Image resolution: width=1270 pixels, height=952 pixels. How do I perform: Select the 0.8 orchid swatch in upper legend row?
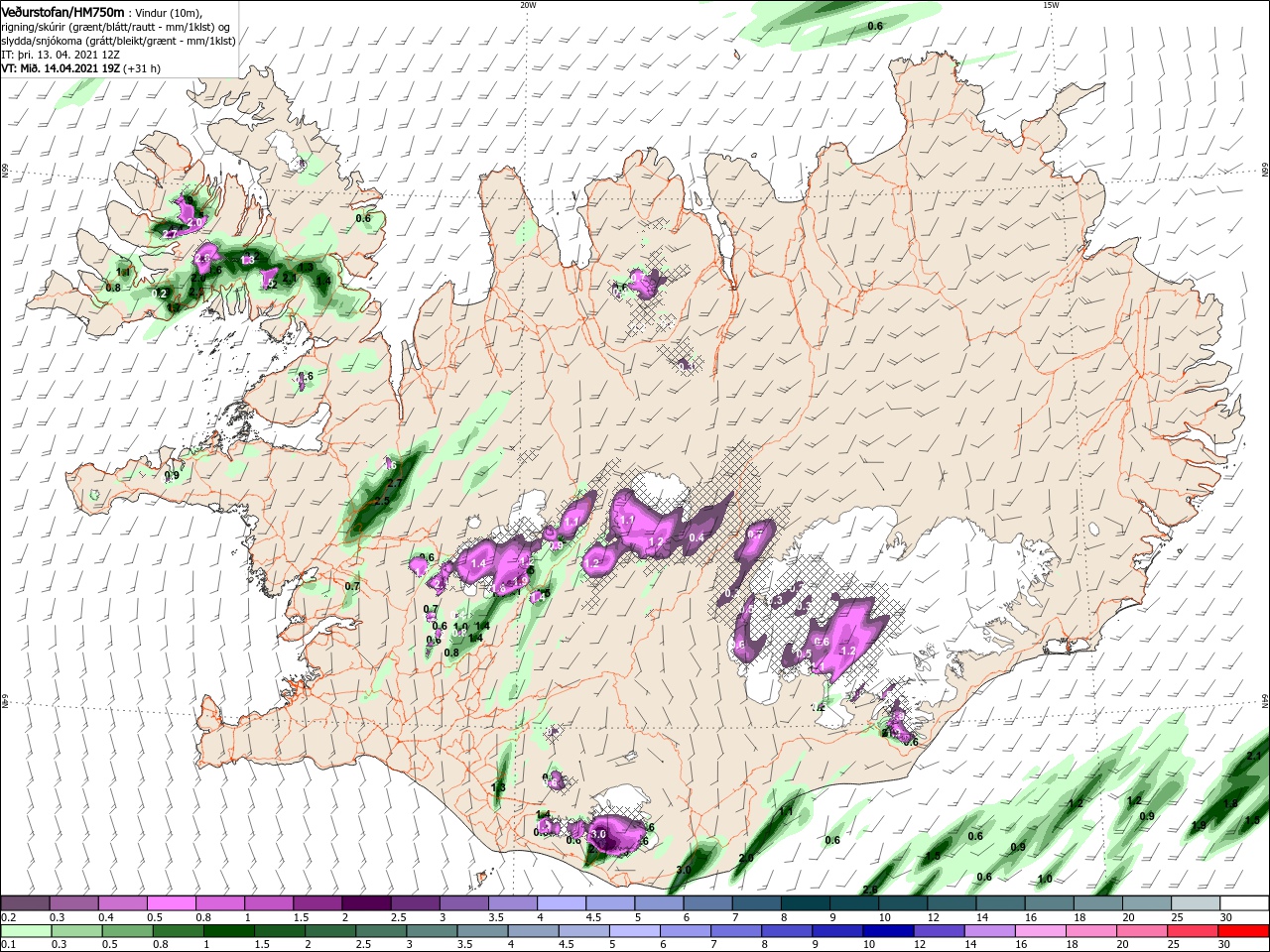point(219,903)
